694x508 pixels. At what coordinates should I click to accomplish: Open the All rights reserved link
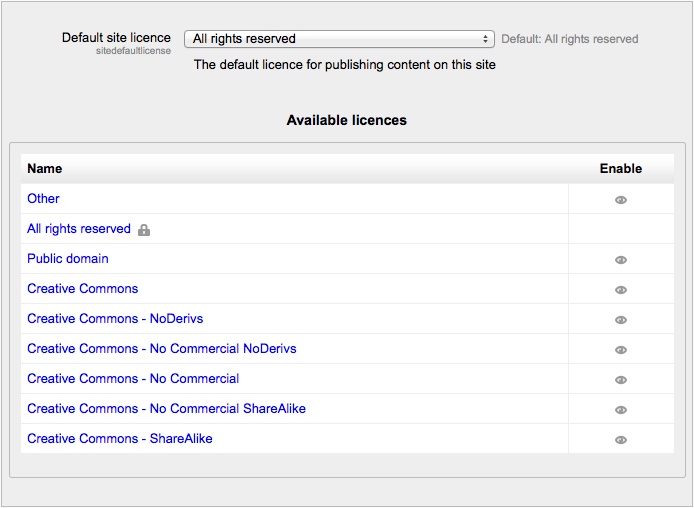point(79,229)
